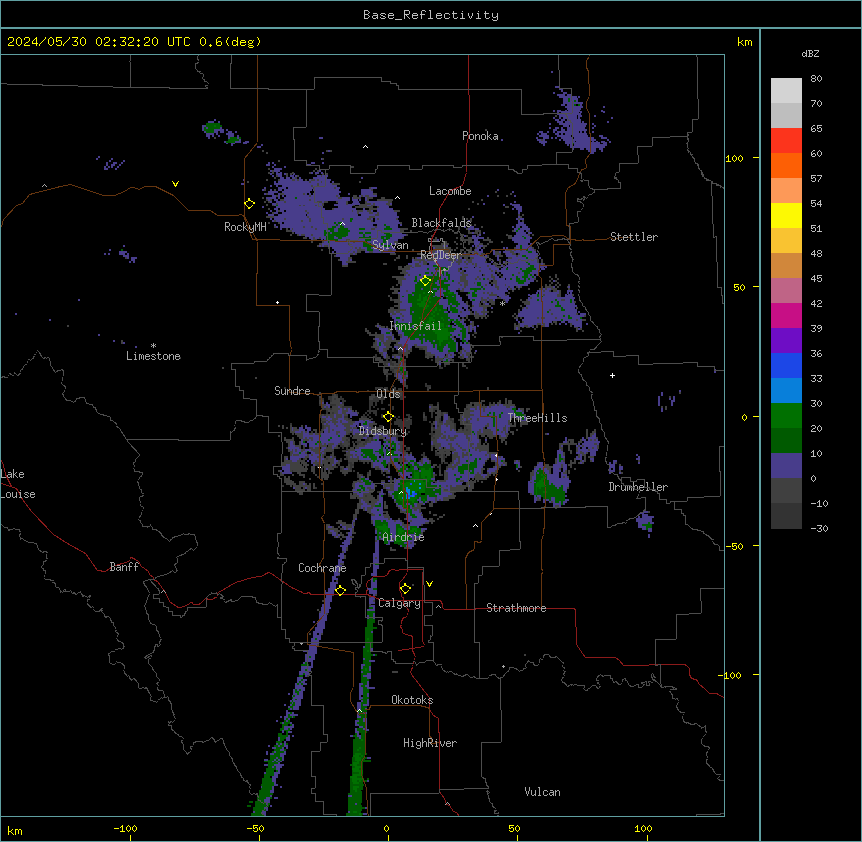
Task: Select the yellow 51-54 dBZ legend swatch
Action: 786,216
